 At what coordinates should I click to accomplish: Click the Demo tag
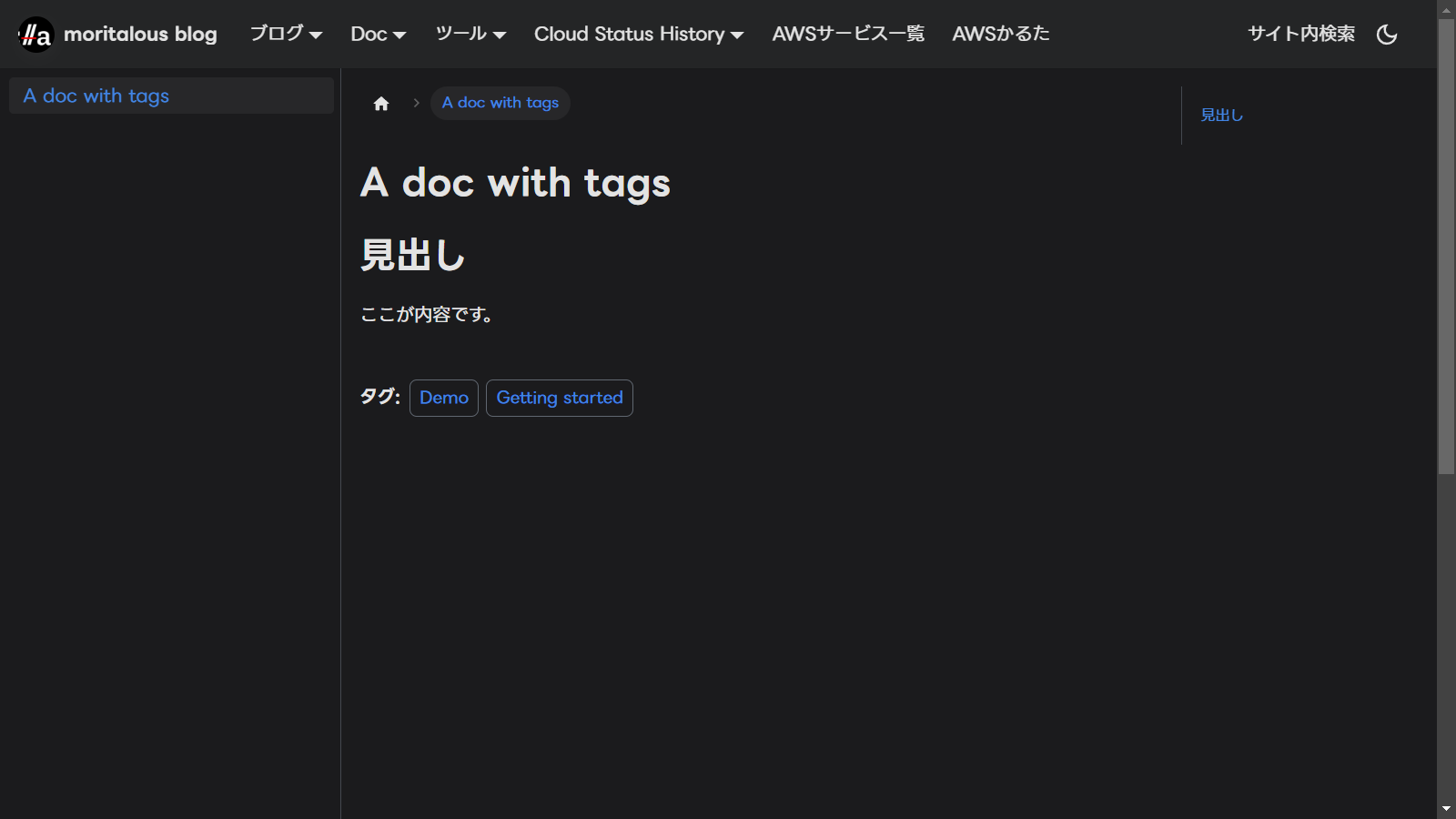coord(444,398)
